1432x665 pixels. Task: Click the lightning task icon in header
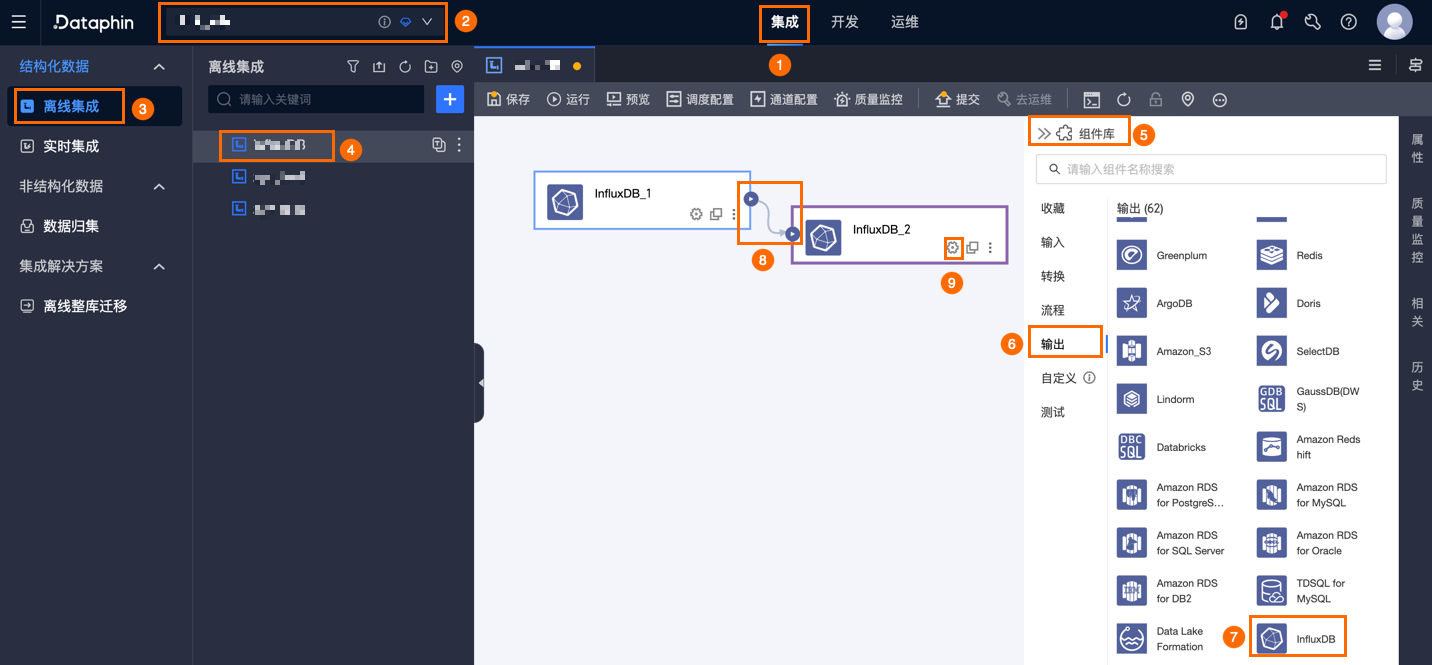pos(1241,22)
